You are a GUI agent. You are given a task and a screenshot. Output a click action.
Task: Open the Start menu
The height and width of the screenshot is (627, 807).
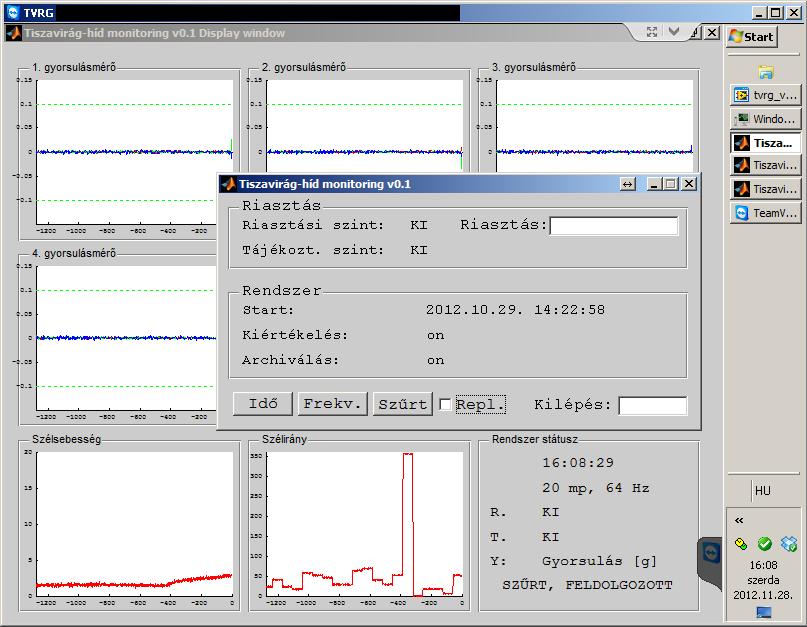pyautogui.click(x=751, y=37)
